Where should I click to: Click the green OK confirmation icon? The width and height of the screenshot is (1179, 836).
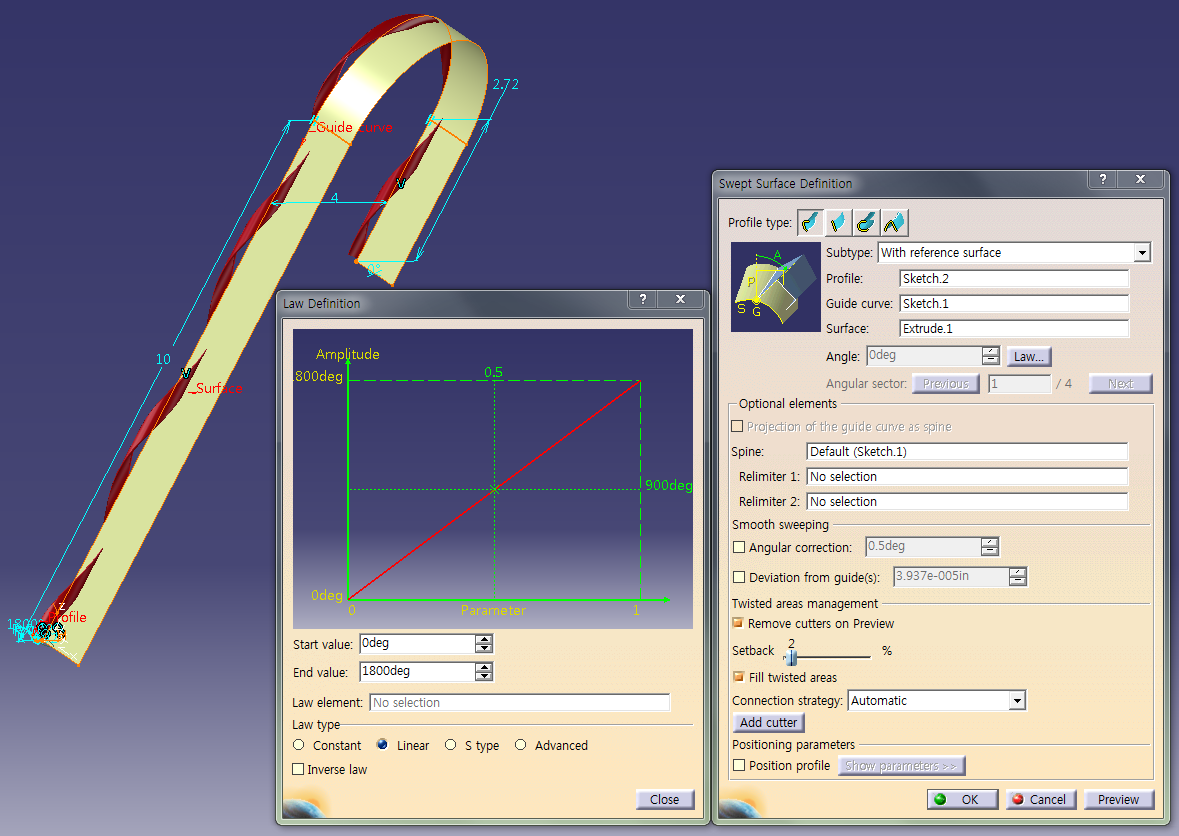pos(939,799)
